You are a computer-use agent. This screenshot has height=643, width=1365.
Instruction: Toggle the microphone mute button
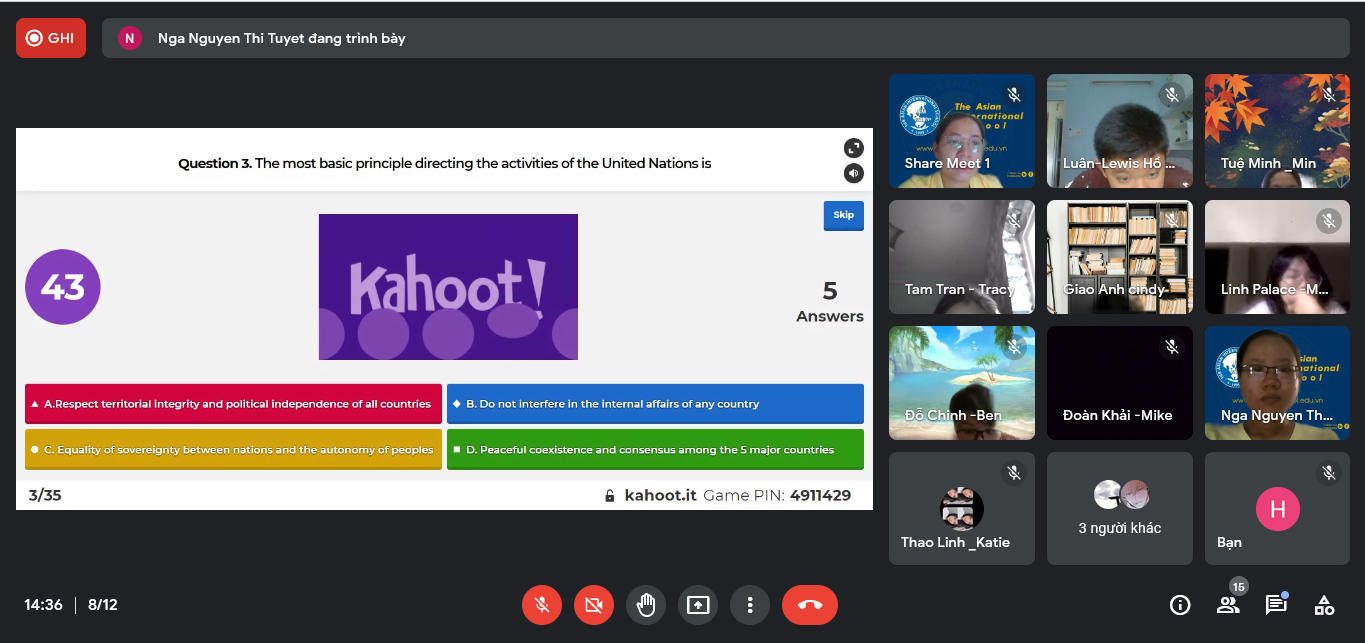[x=541, y=605]
